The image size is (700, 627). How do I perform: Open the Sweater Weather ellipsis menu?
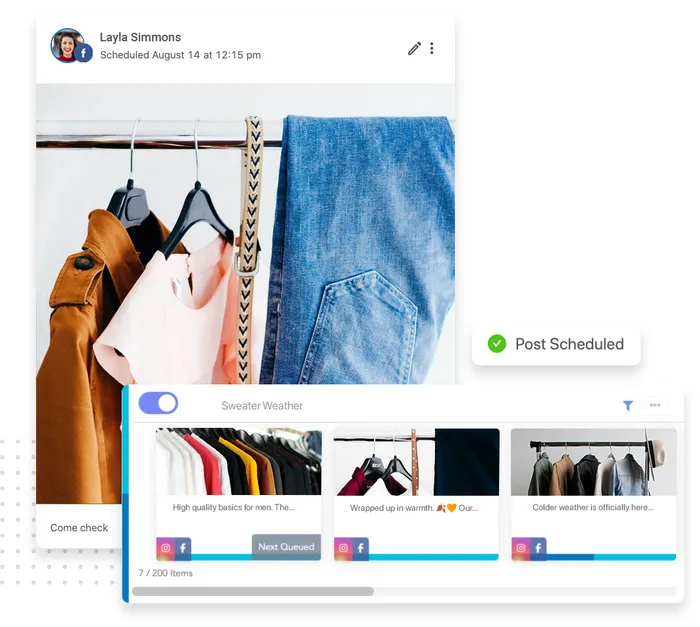pyautogui.click(x=655, y=405)
